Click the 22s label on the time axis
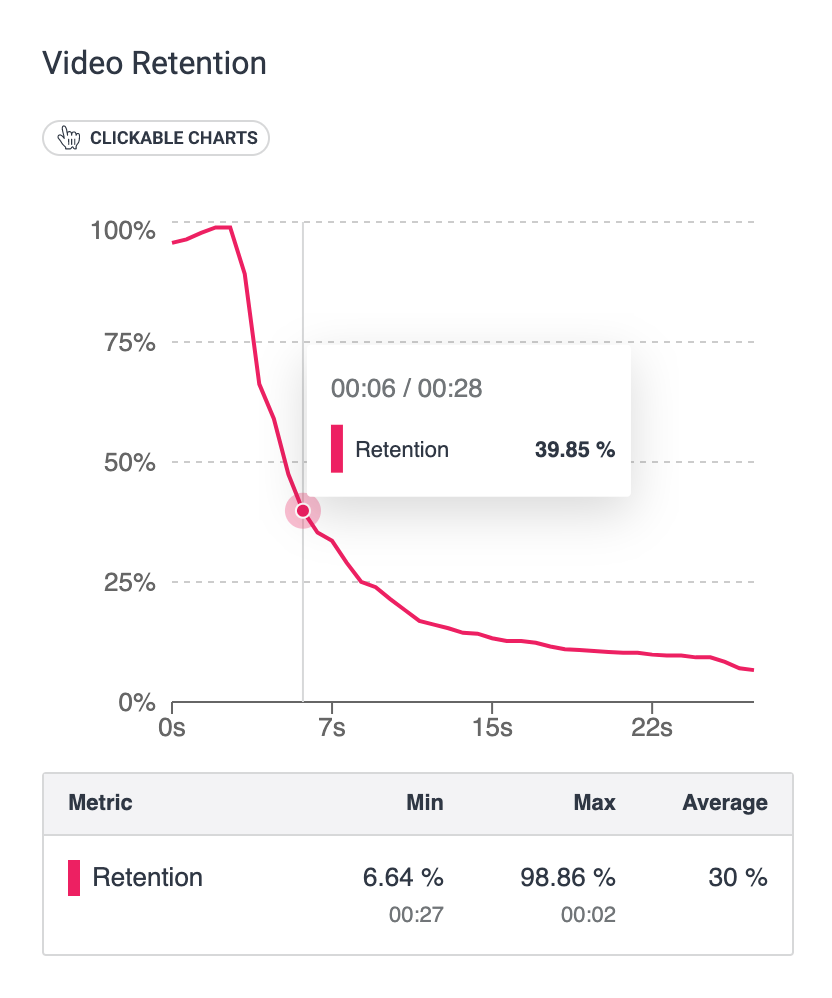This screenshot has width=832, height=998. [x=651, y=727]
